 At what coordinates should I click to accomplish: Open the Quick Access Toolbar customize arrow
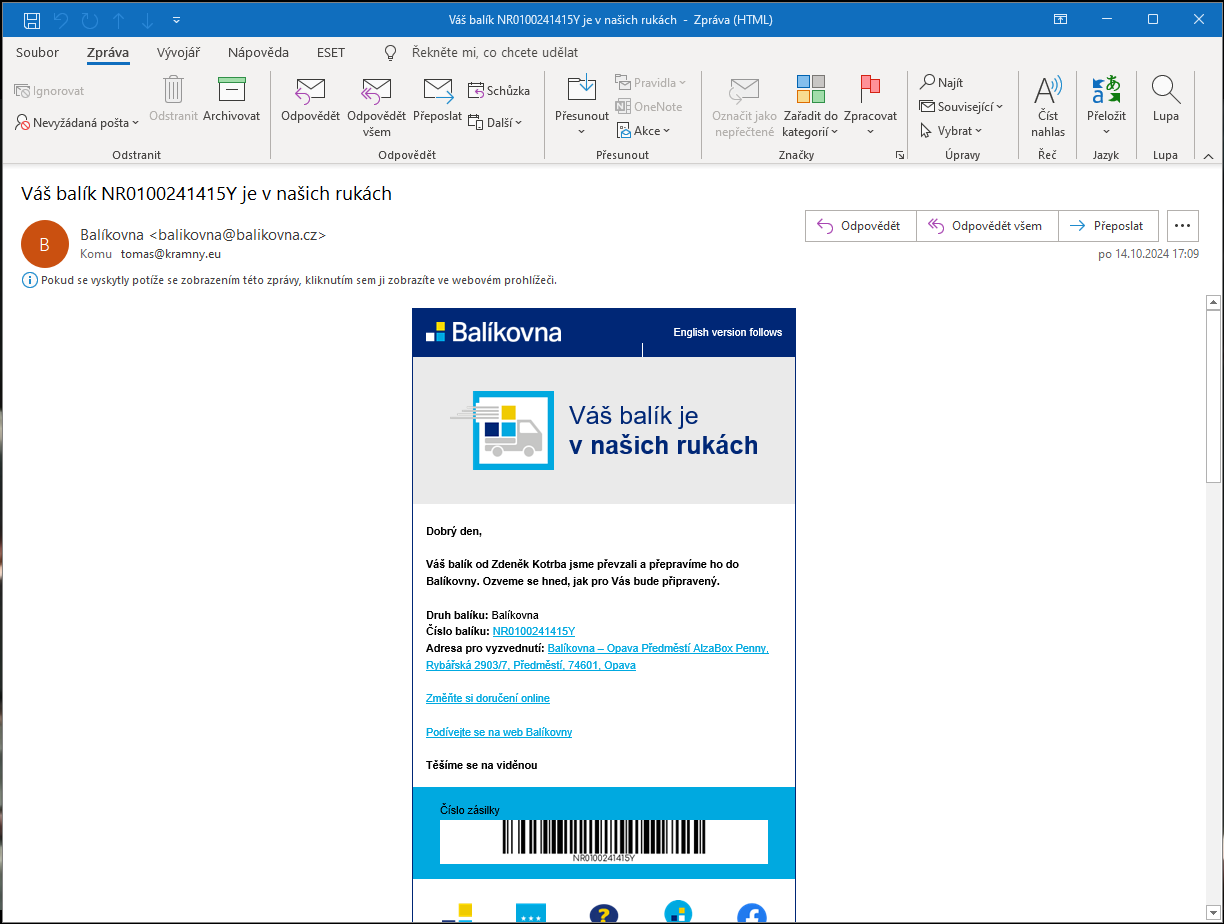(x=177, y=20)
